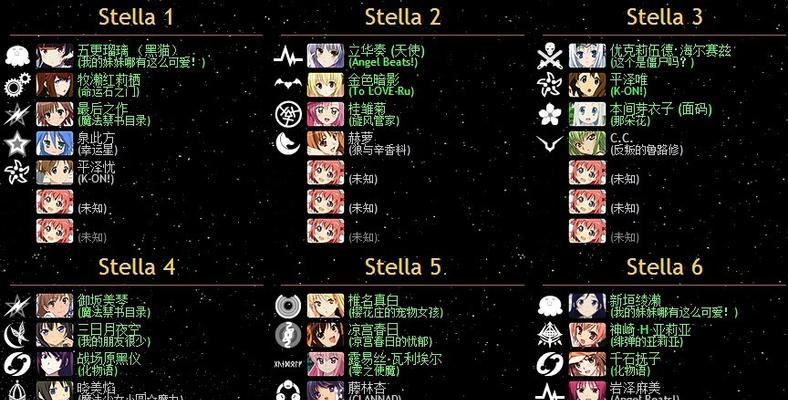
Task: Open the Stella 1 group heading
Action: coord(136,17)
